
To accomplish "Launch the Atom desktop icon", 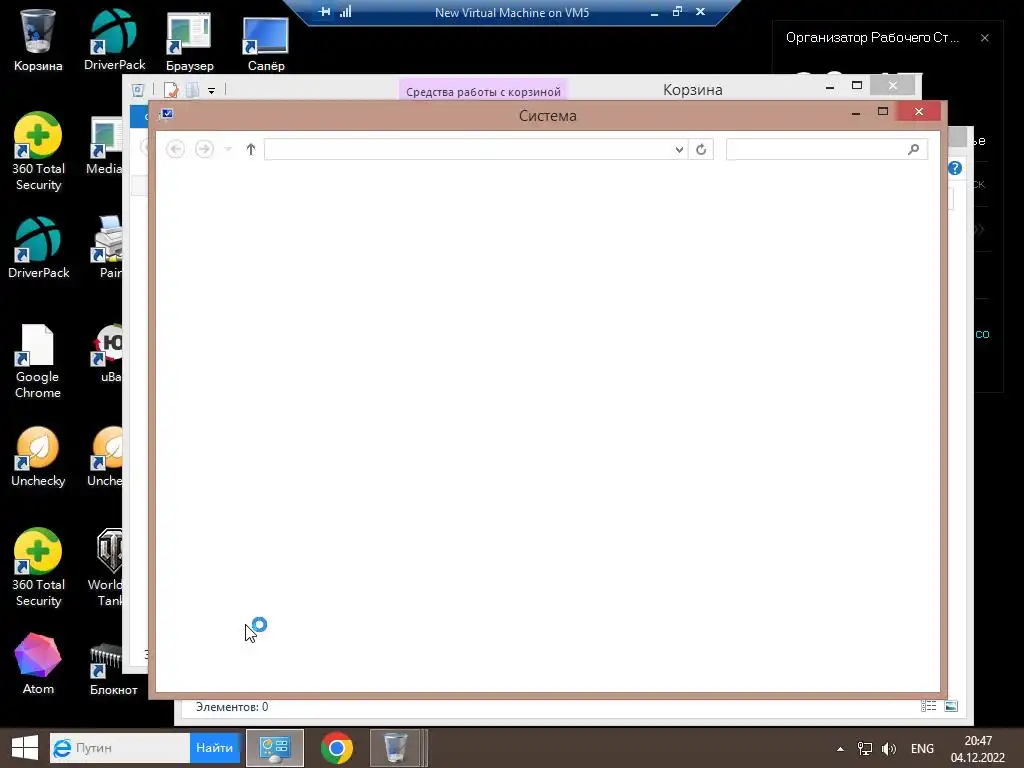I will [x=38, y=664].
